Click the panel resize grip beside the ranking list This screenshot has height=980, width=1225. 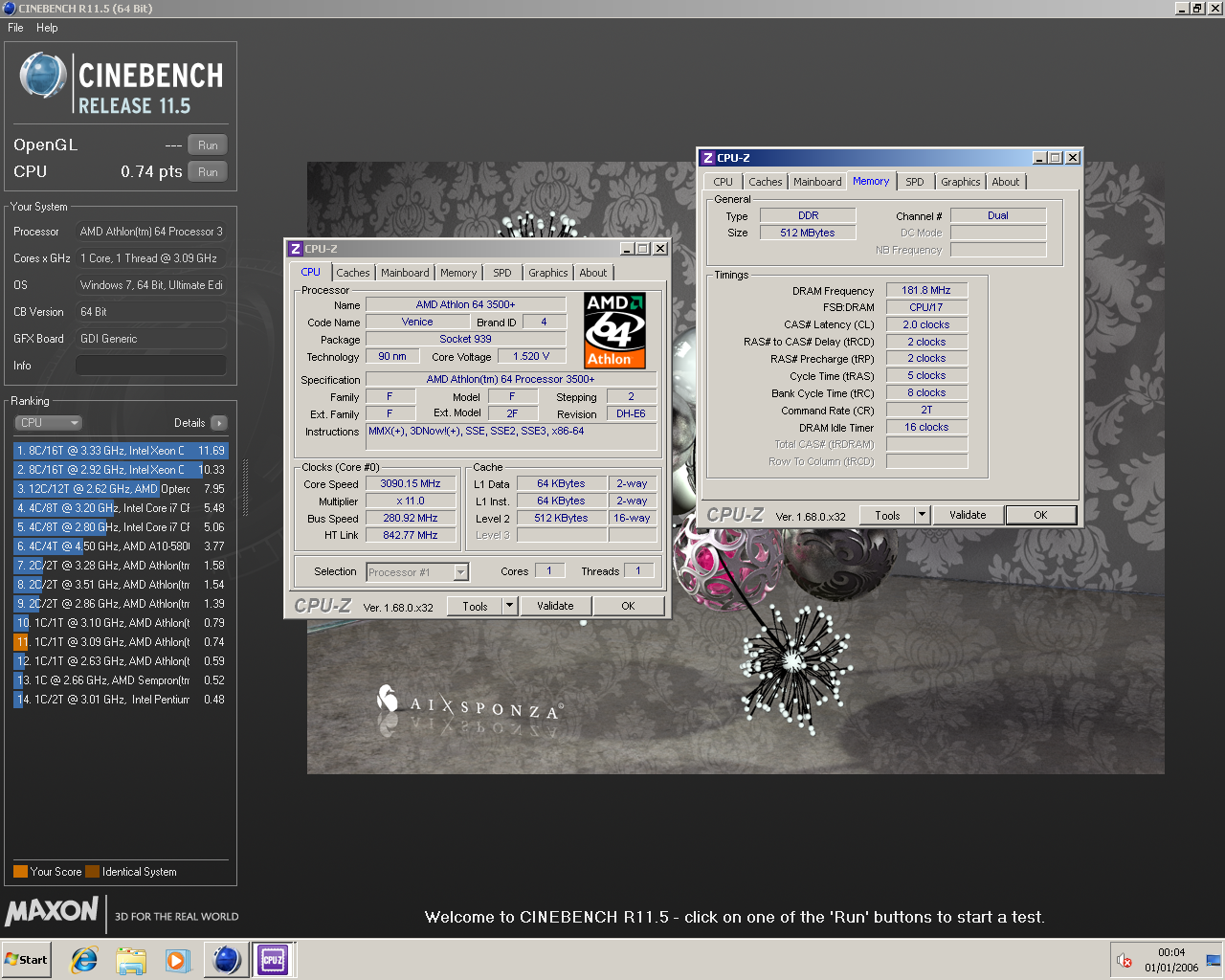pos(246,488)
